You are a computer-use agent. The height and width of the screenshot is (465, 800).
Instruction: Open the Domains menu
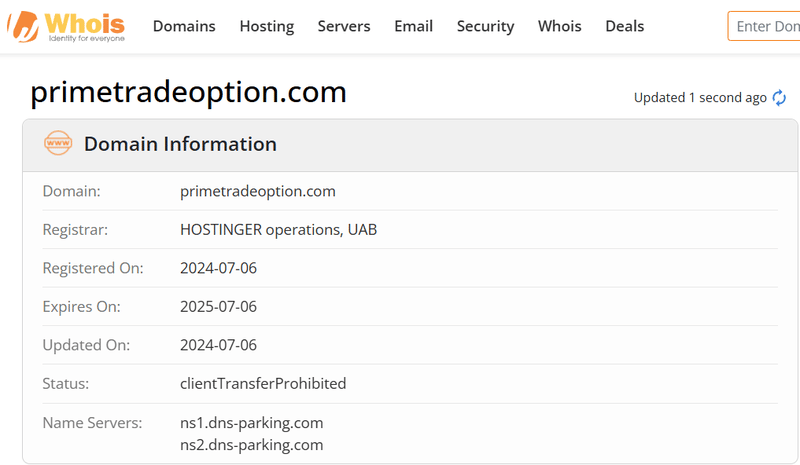184,26
